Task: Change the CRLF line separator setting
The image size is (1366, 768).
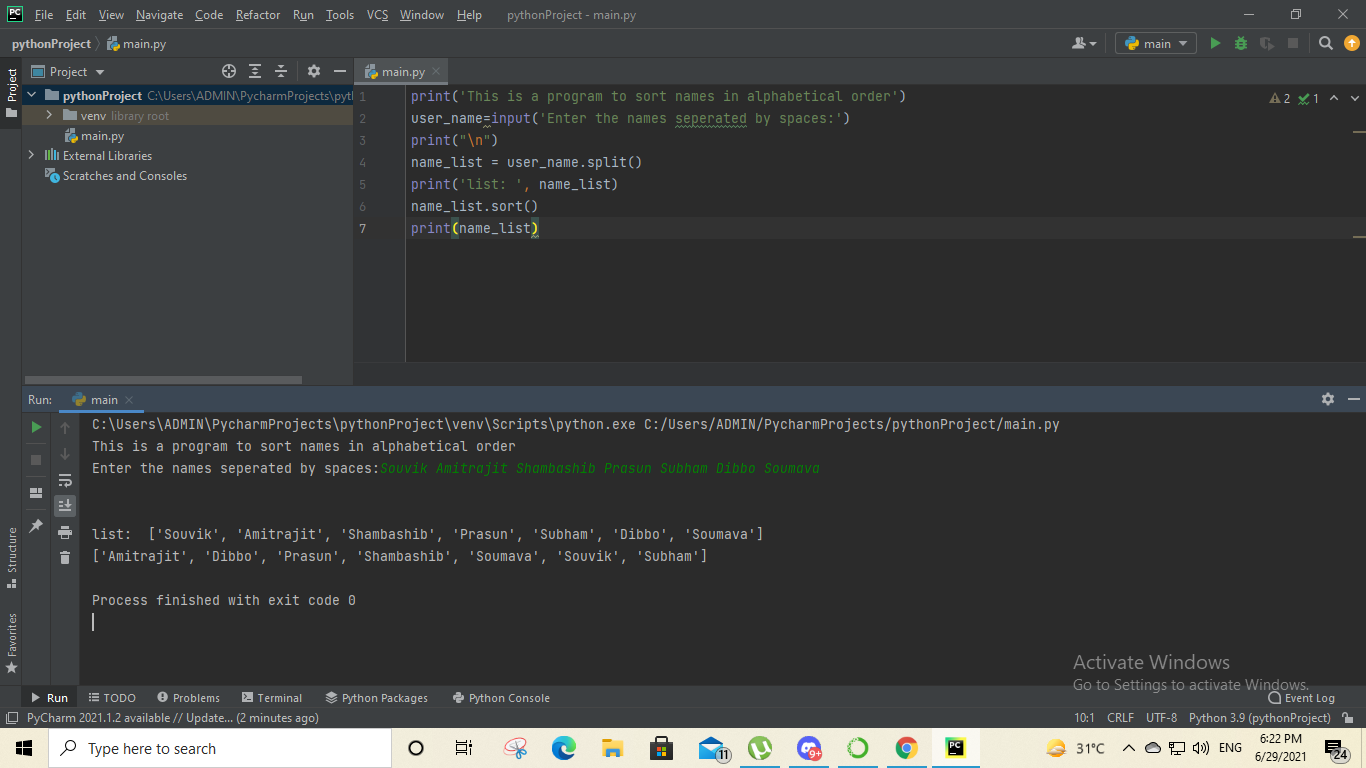Action: coord(1120,718)
